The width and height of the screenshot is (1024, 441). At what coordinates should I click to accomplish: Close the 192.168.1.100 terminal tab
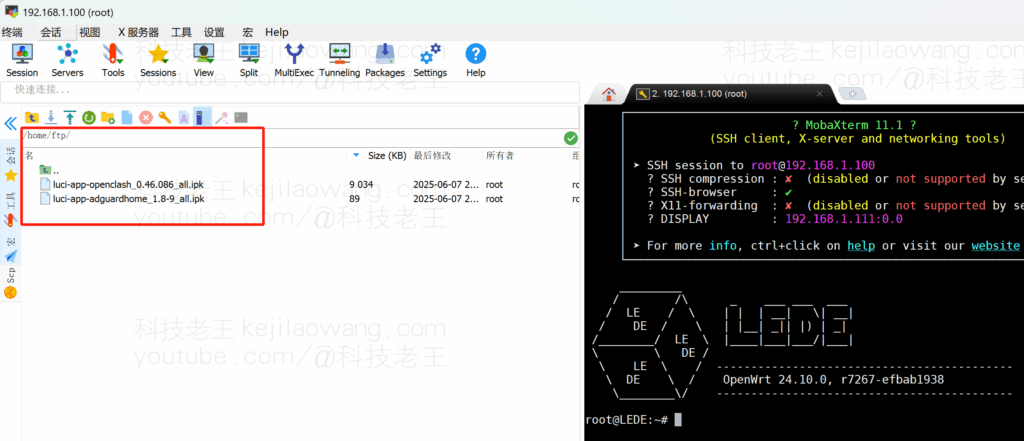[x=820, y=94]
